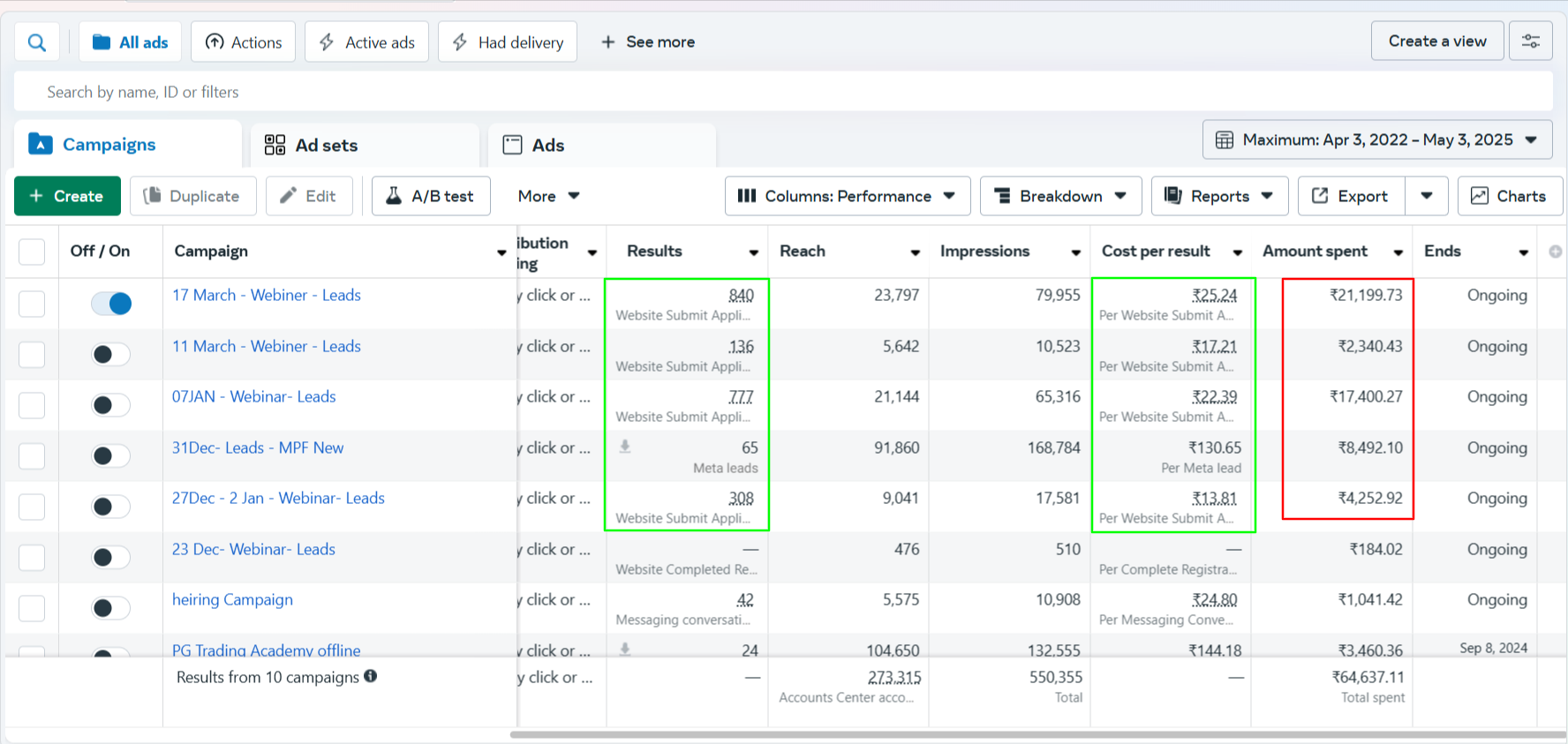Tick the select-all campaigns checkbox in header
Image resolution: width=1568 pixels, height=744 pixels.
(32, 252)
